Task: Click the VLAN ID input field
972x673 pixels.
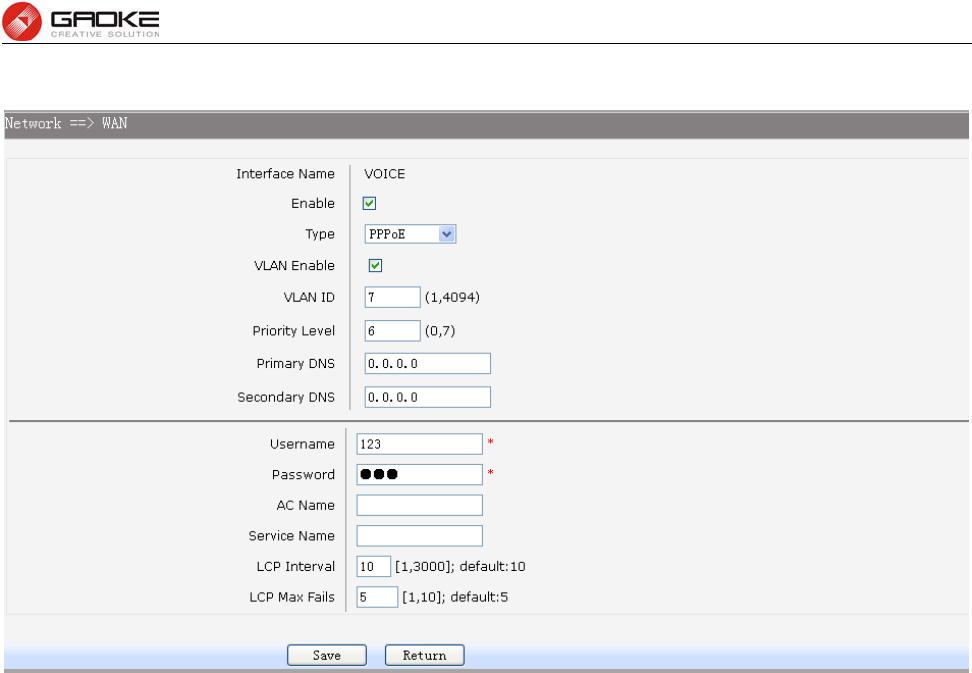Action: (x=392, y=297)
